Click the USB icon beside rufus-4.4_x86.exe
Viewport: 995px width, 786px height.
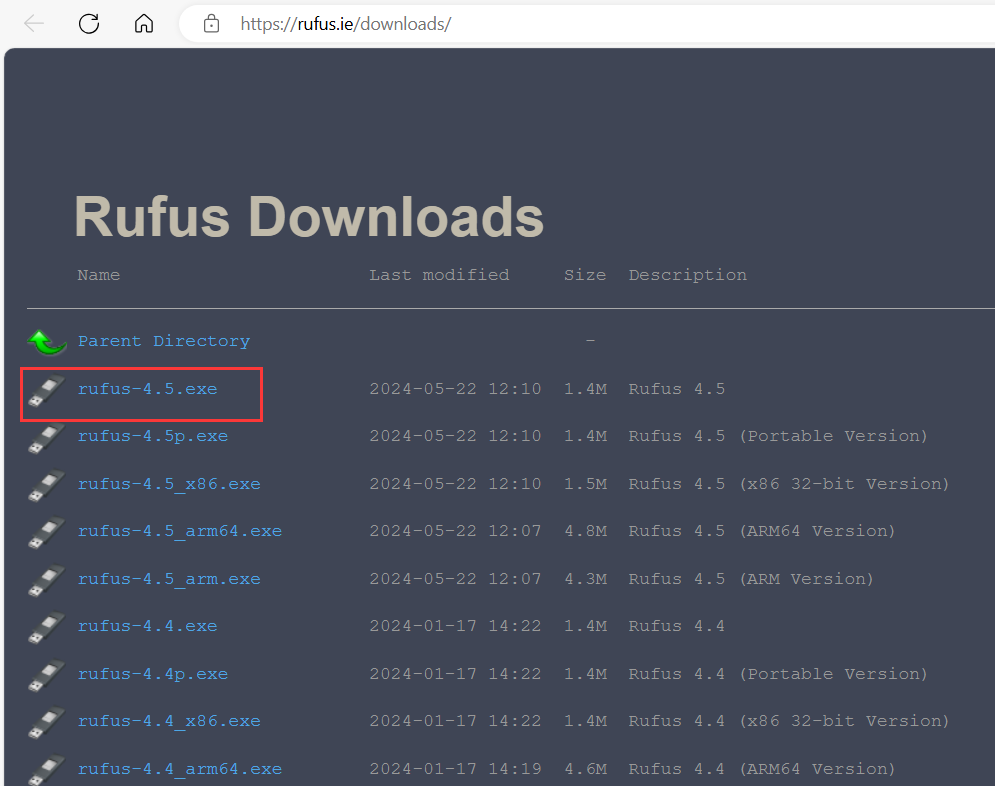46,723
